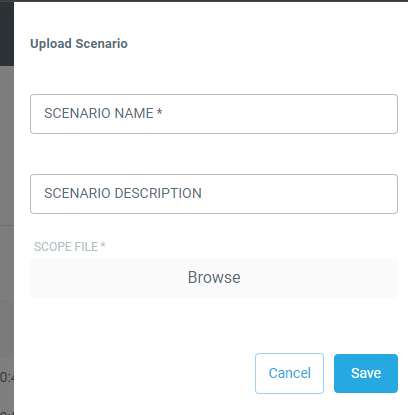Click the SCOPE FILE label

tap(70, 247)
